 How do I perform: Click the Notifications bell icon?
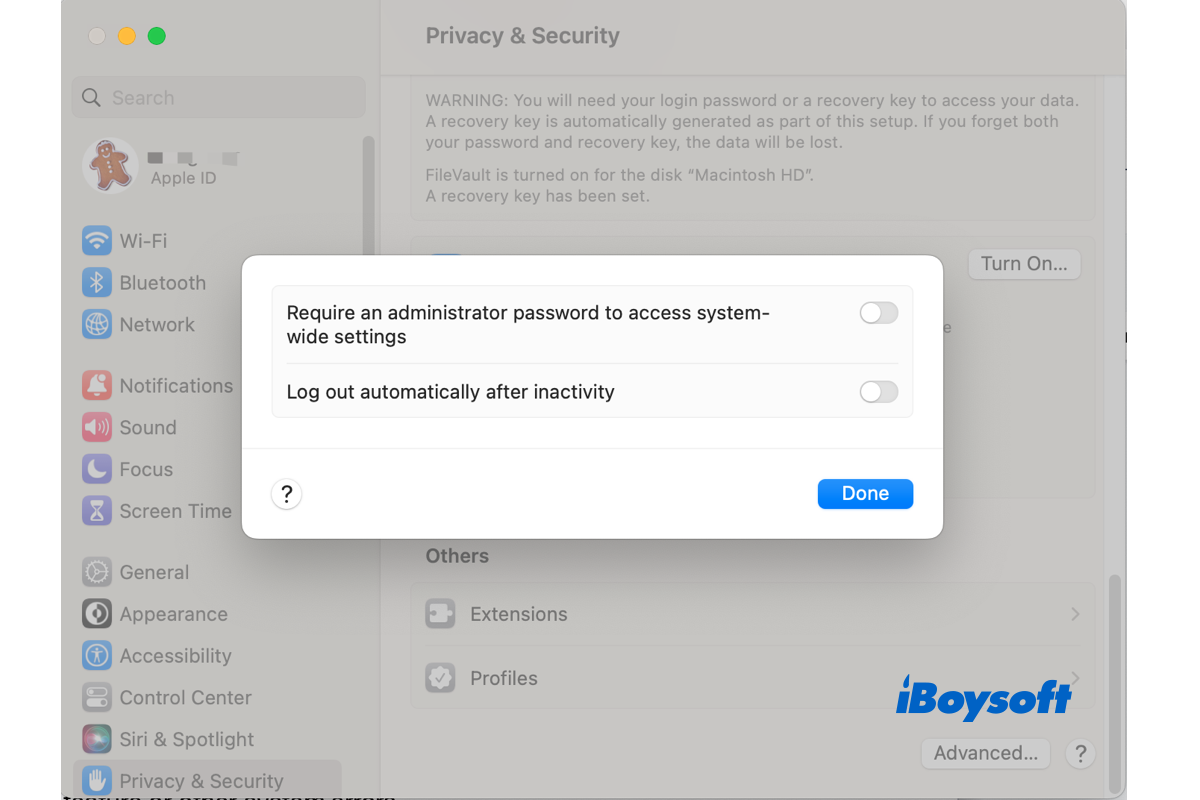click(97, 386)
